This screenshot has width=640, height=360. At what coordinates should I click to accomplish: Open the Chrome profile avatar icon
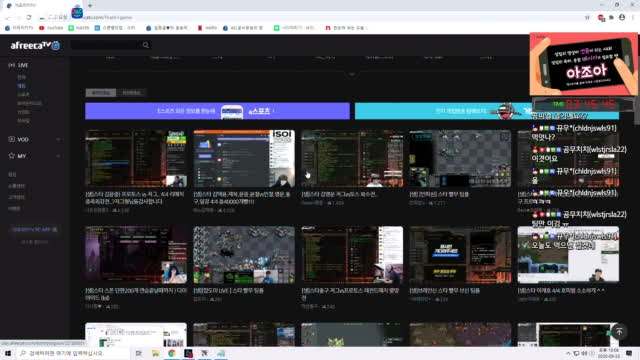[622, 18]
